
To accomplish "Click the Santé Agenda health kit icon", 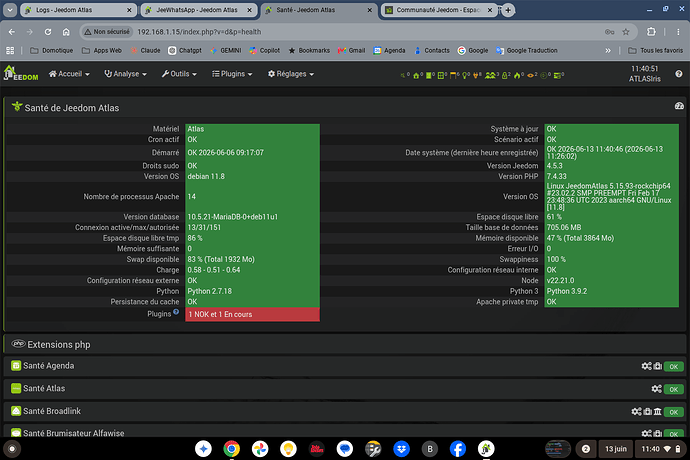I will coord(657,366).
